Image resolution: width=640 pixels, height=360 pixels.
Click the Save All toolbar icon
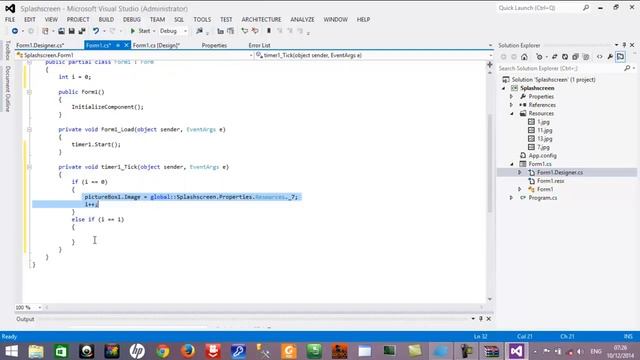tap(82, 31)
